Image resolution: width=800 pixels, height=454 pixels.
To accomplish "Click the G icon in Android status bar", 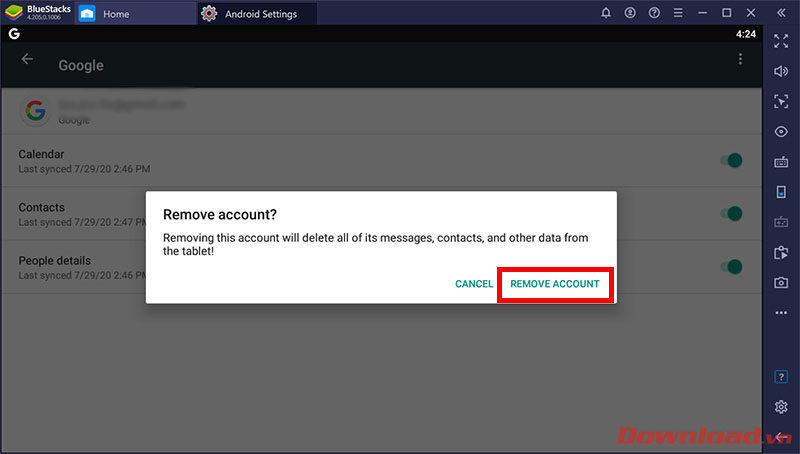I will [14, 34].
